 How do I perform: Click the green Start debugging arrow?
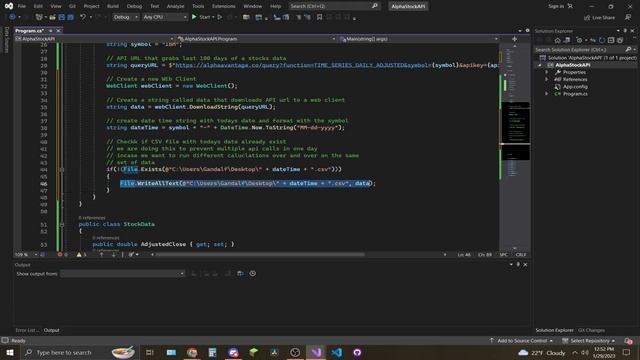pyautogui.click(x=194, y=17)
